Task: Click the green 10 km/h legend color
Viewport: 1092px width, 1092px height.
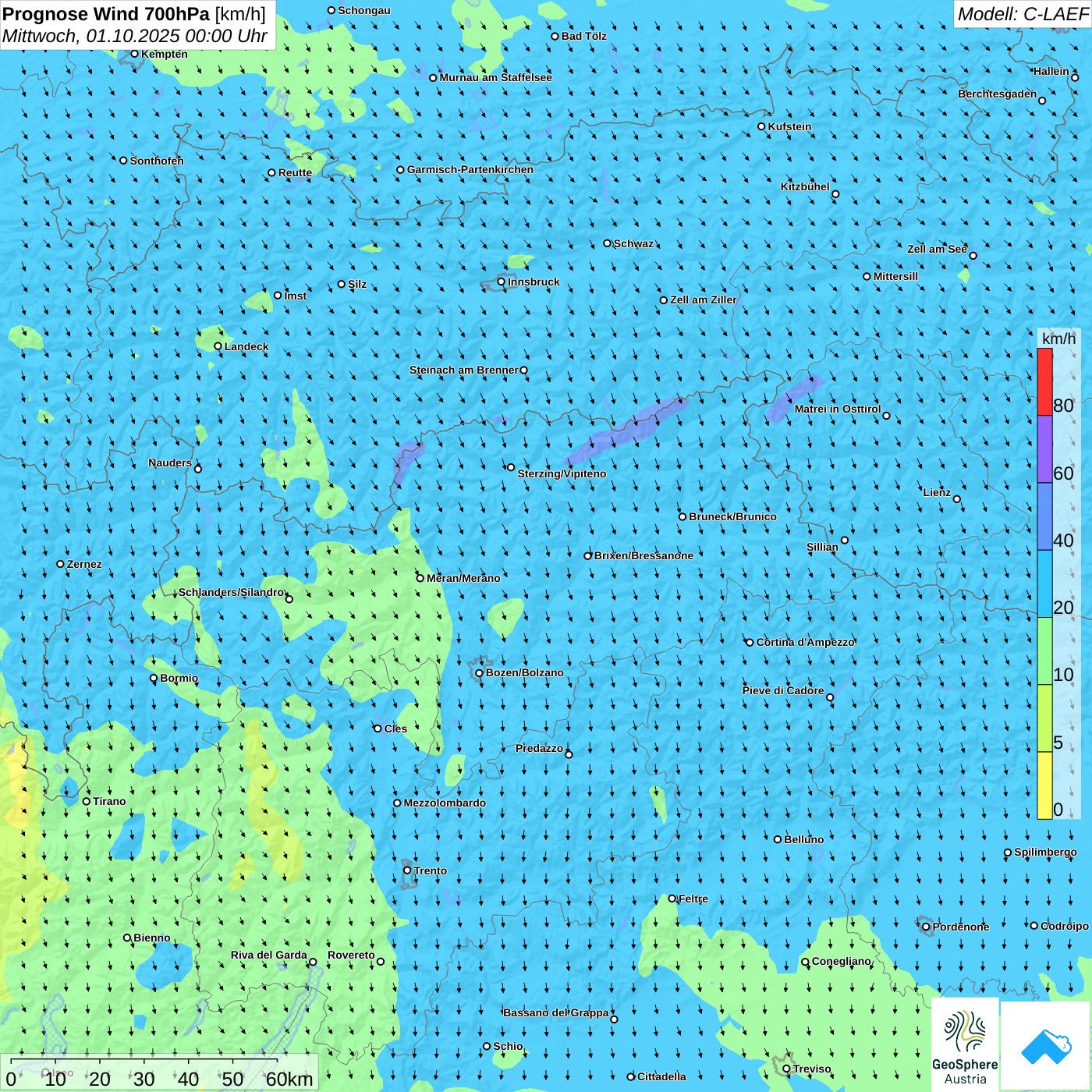Action: pyautogui.click(x=1044, y=651)
